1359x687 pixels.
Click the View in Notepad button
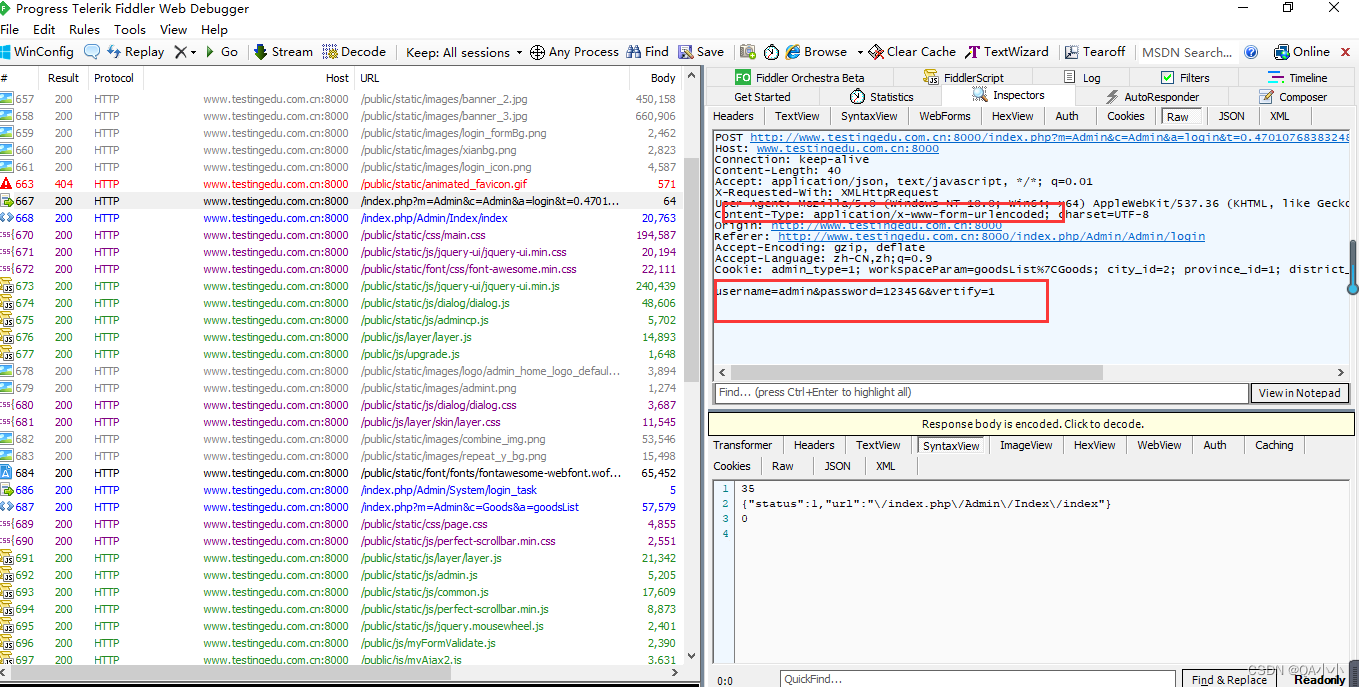(1299, 393)
